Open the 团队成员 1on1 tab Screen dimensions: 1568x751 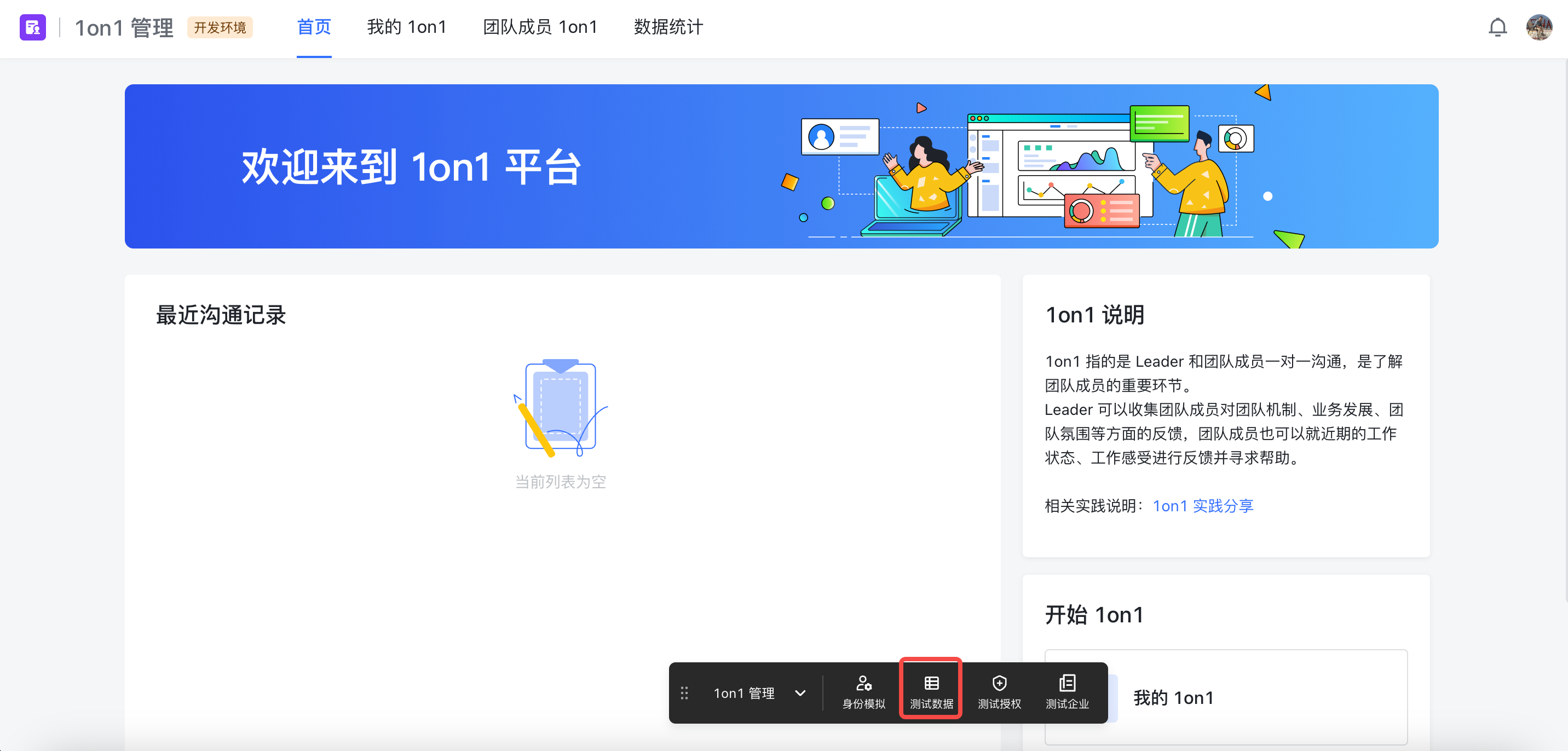(x=540, y=27)
